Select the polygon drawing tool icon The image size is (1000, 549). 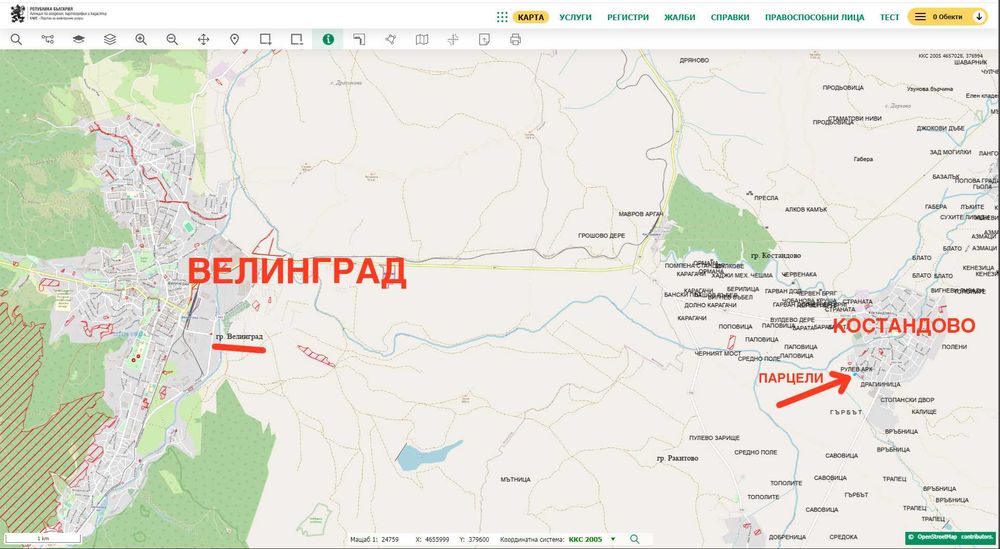[390, 40]
